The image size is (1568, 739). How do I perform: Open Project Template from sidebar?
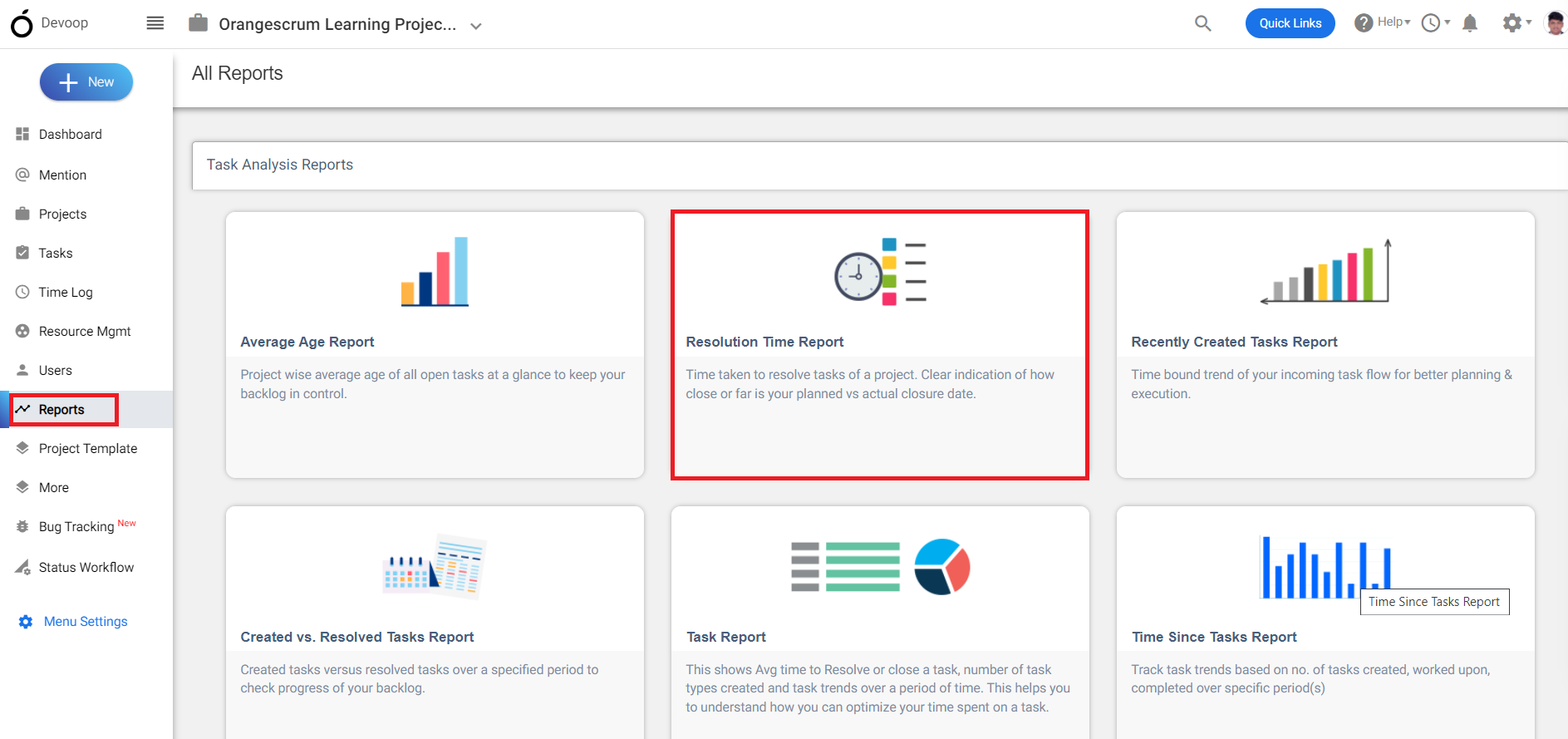point(88,449)
